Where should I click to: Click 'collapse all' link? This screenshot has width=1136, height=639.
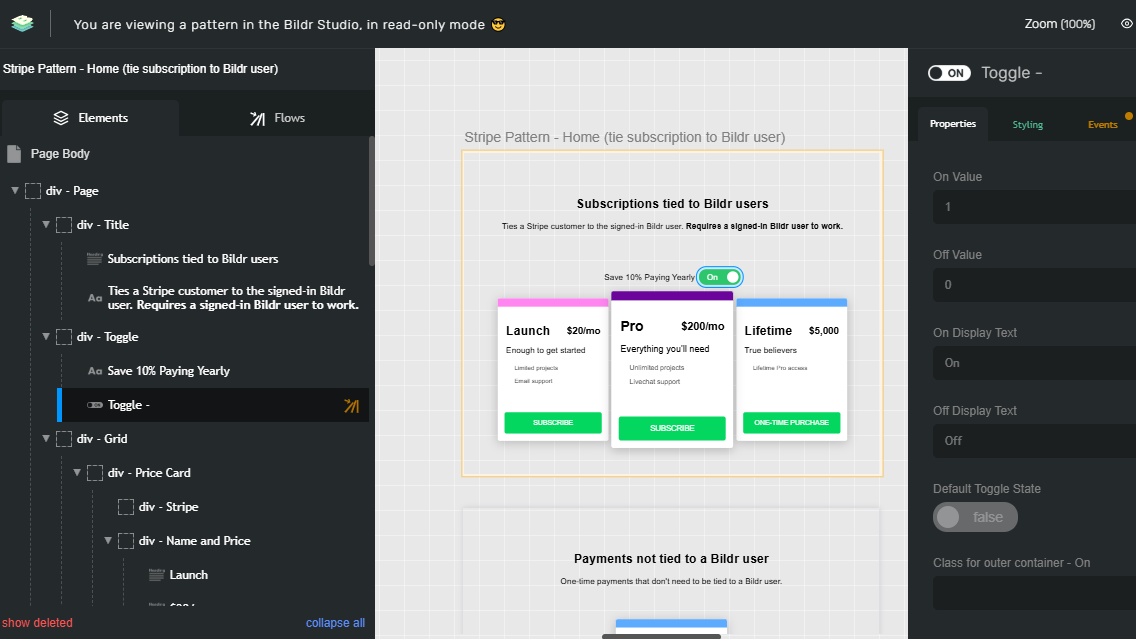tap(335, 623)
